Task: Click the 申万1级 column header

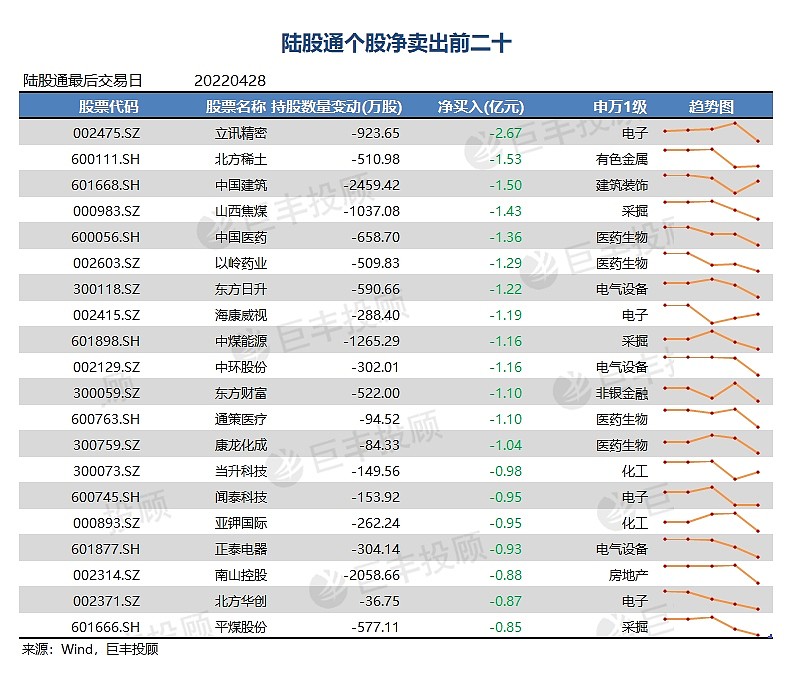Action: pyautogui.click(x=621, y=107)
